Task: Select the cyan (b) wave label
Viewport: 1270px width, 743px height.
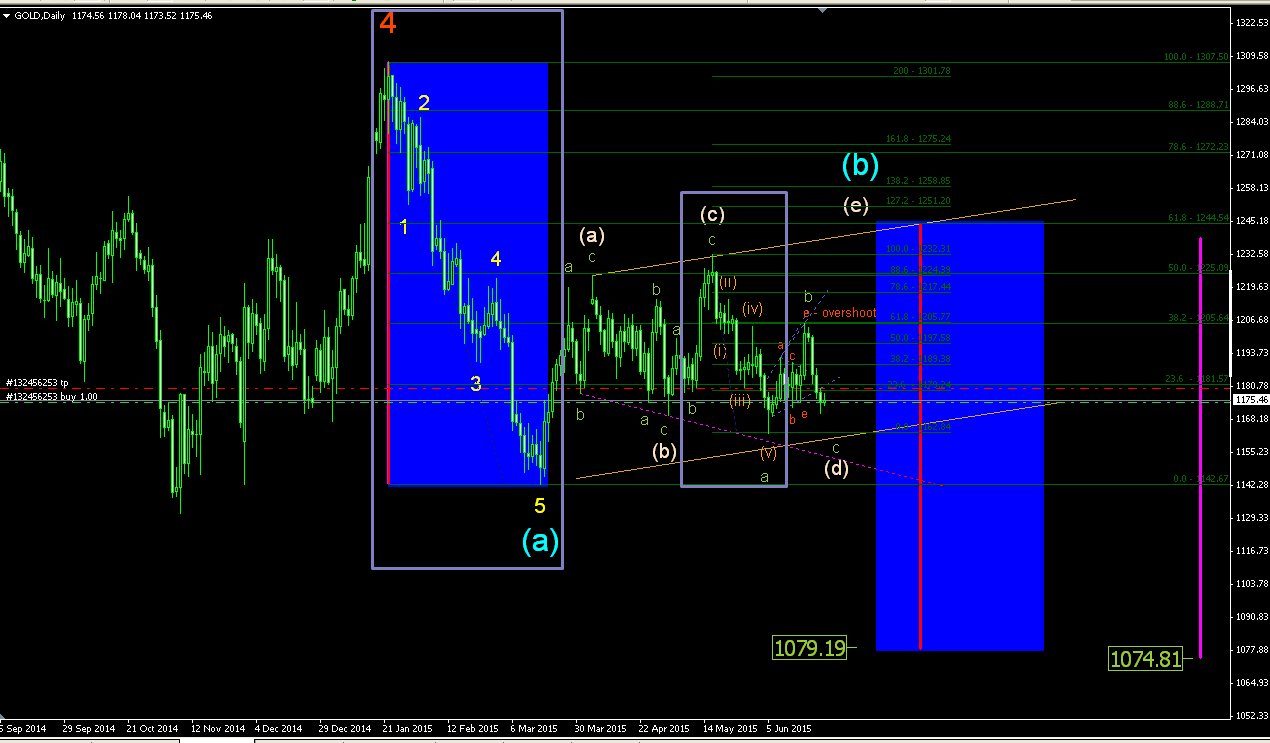Action: (860, 165)
